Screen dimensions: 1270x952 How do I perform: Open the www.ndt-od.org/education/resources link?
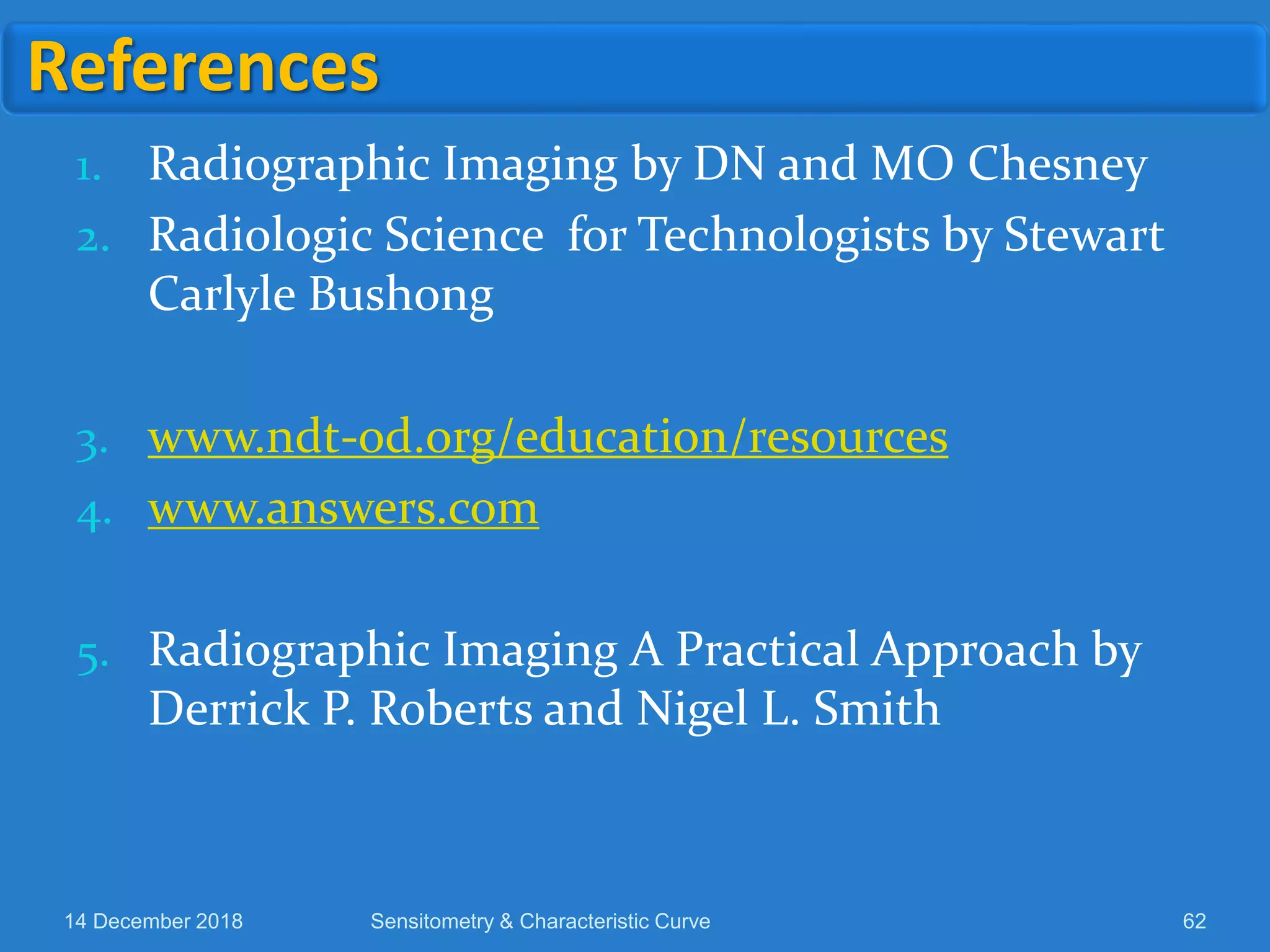(x=547, y=438)
